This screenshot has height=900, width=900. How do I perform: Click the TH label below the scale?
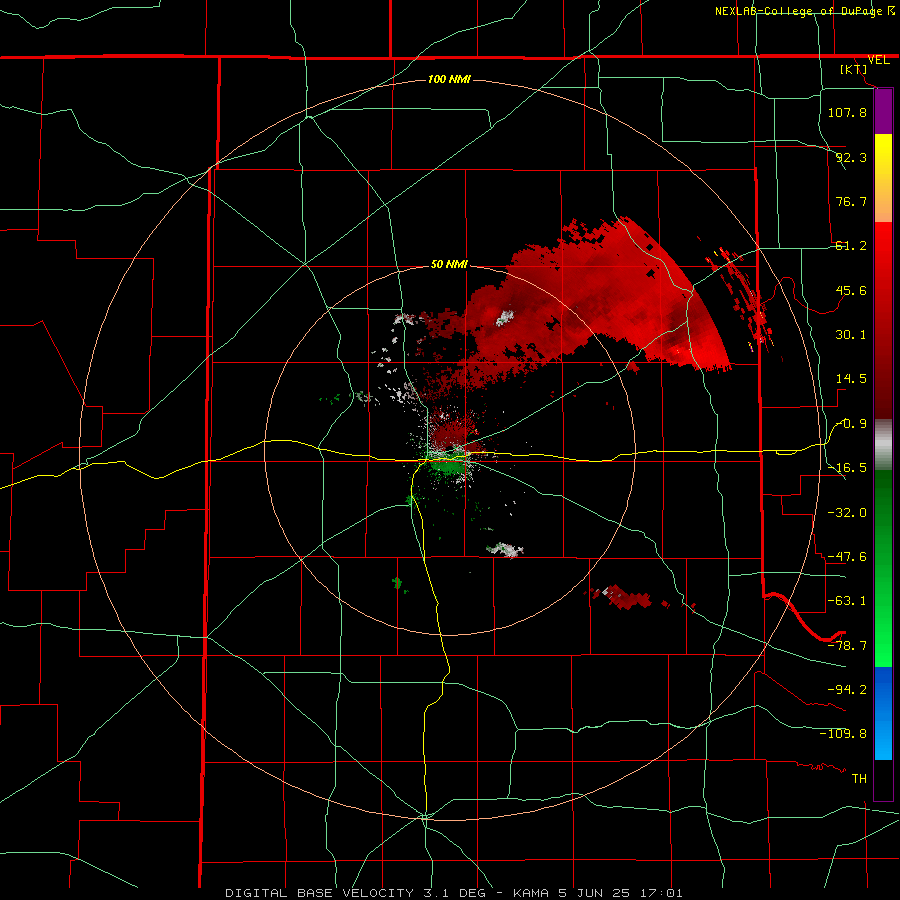point(859,779)
